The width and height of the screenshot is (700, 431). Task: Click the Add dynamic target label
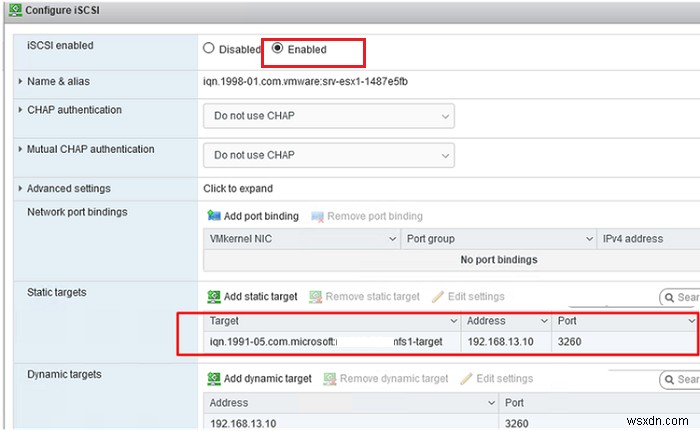pyautogui.click(x=268, y=379)
